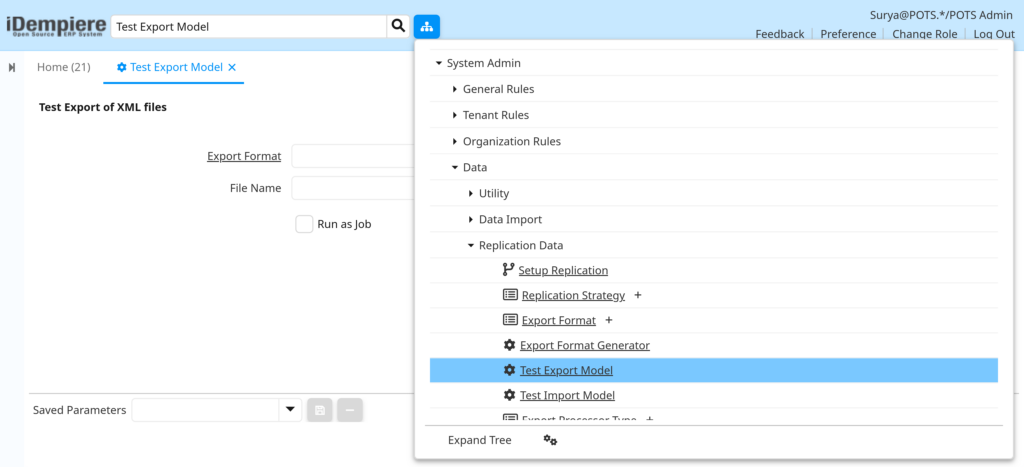Image resolution: width=1024 pixels, height=467 pixels.
Task: Click the Export Format input field
Action: click(353, 156)
